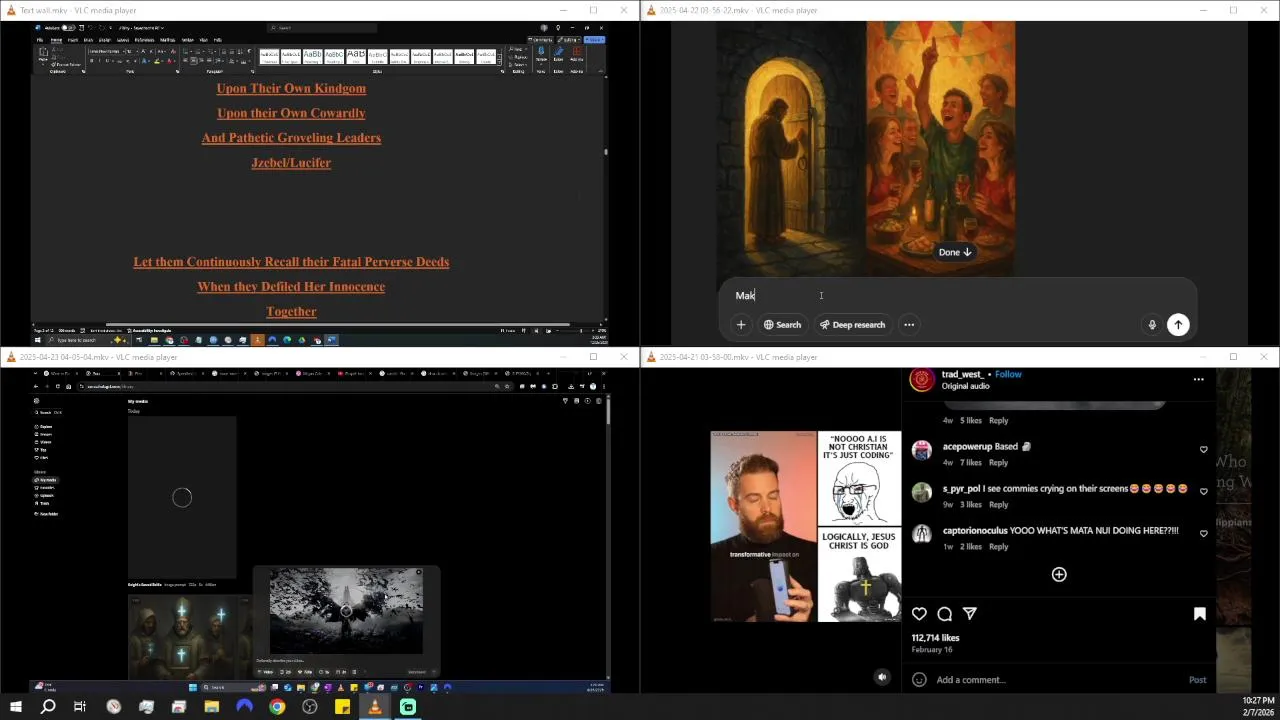Open the Editor icon in Word ribbon
1280x720 pixels.
[559, 52]
